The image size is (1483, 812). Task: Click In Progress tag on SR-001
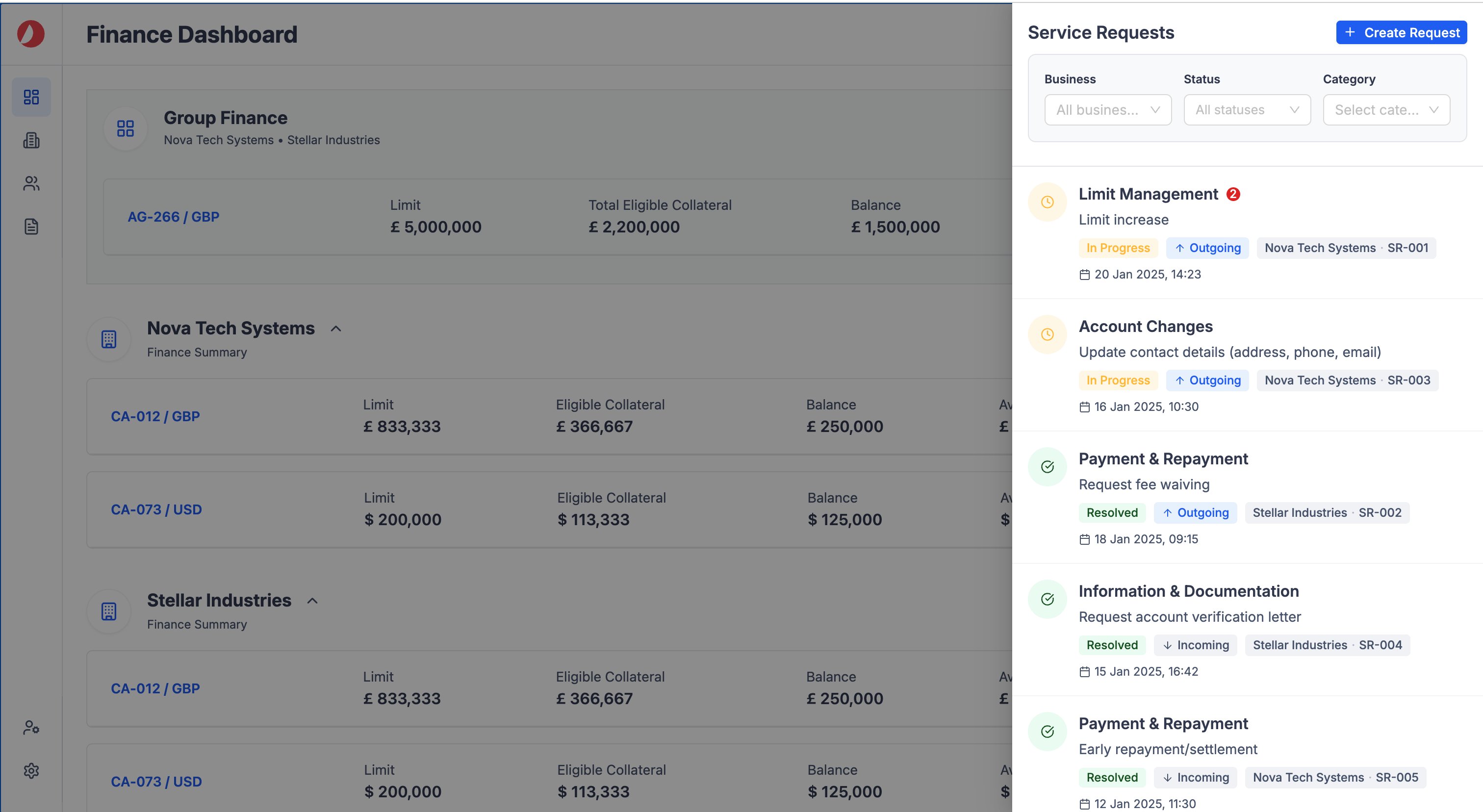(x=1118, y=248)
